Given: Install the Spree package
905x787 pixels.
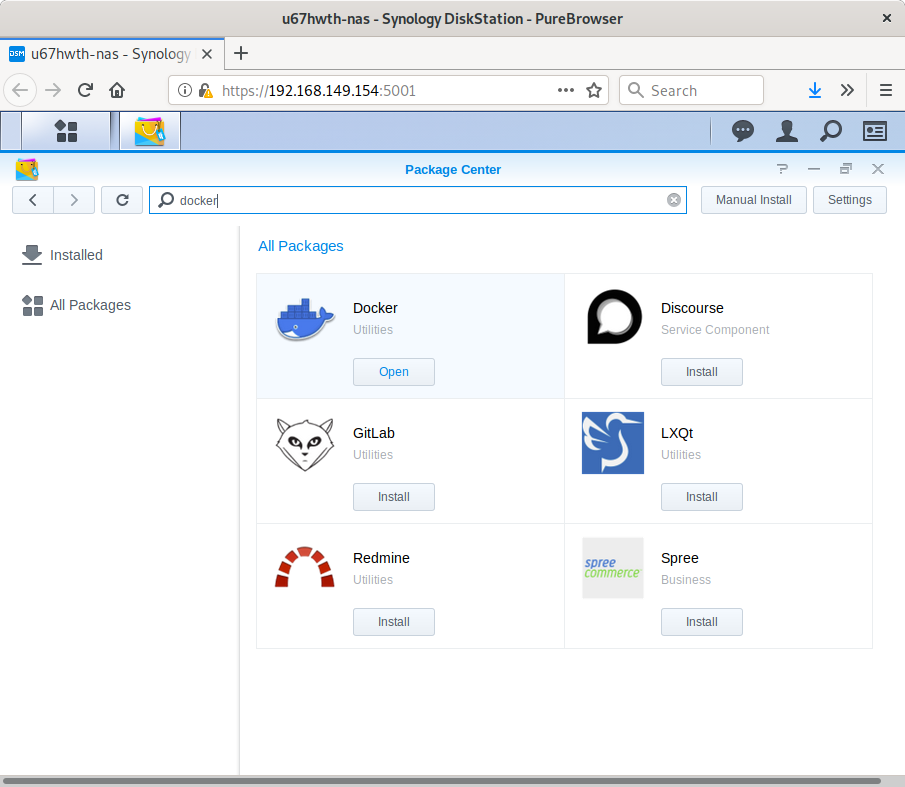Looking at the screenshot, I should (x=702, y=622).
